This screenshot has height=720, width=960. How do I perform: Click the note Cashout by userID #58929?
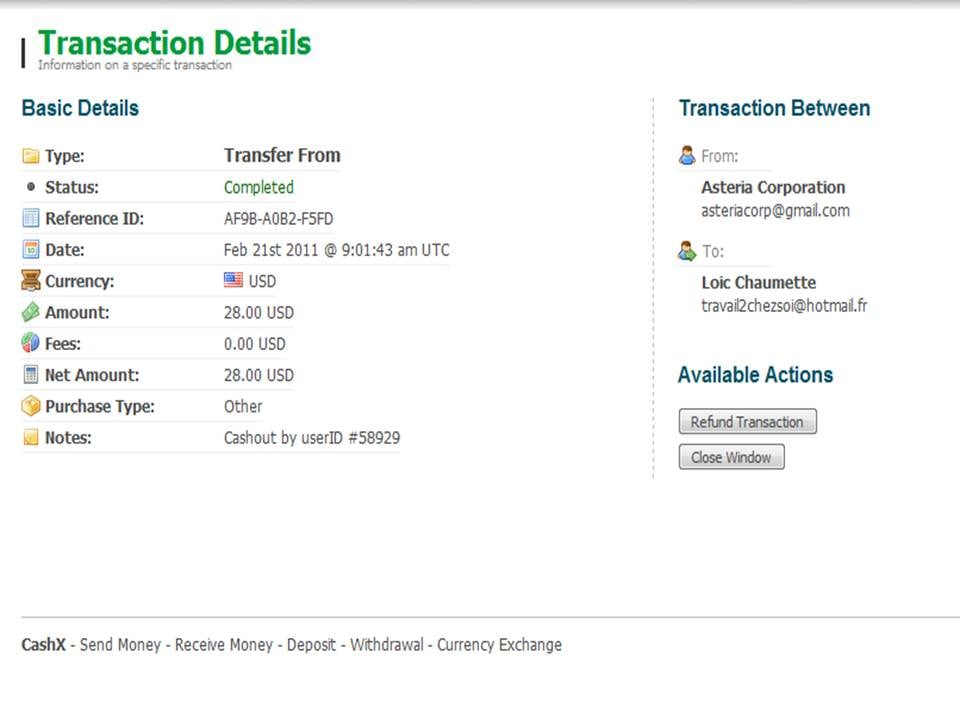(x=312, y=438)
